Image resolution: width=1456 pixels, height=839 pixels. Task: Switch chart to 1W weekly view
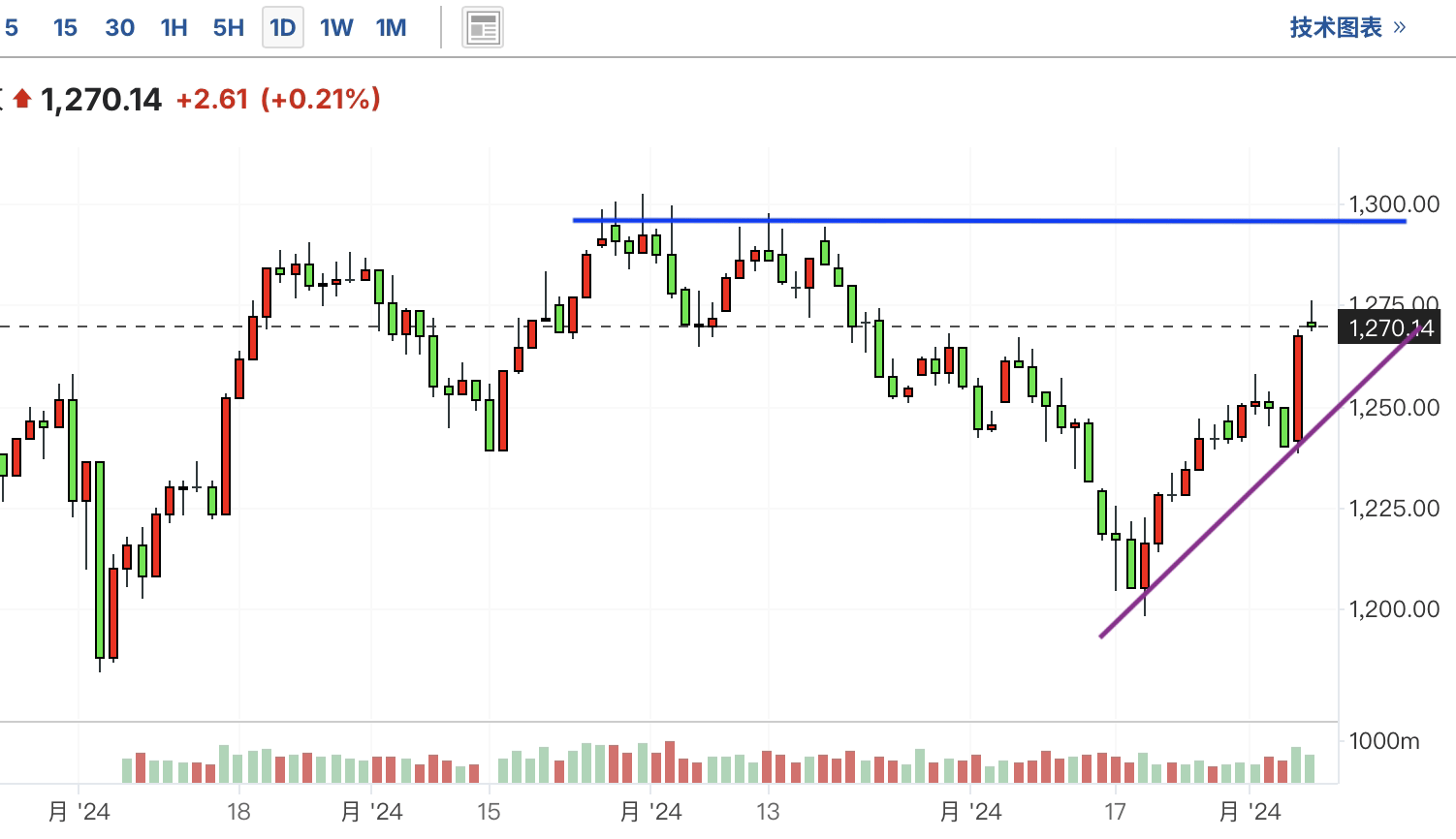coord(336,27)
